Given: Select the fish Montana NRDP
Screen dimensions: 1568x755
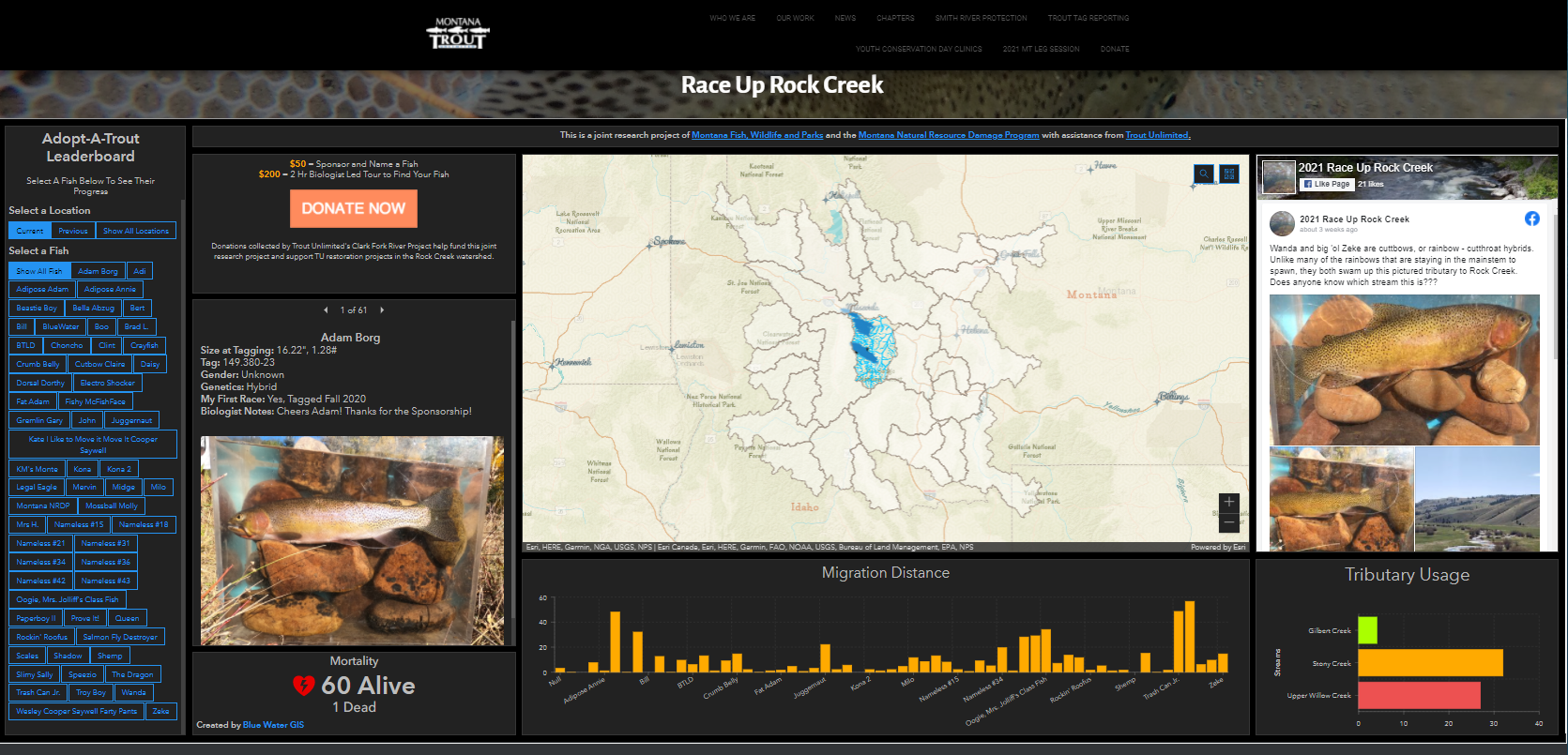Looking at the screenshot, I should coord(43,506).
